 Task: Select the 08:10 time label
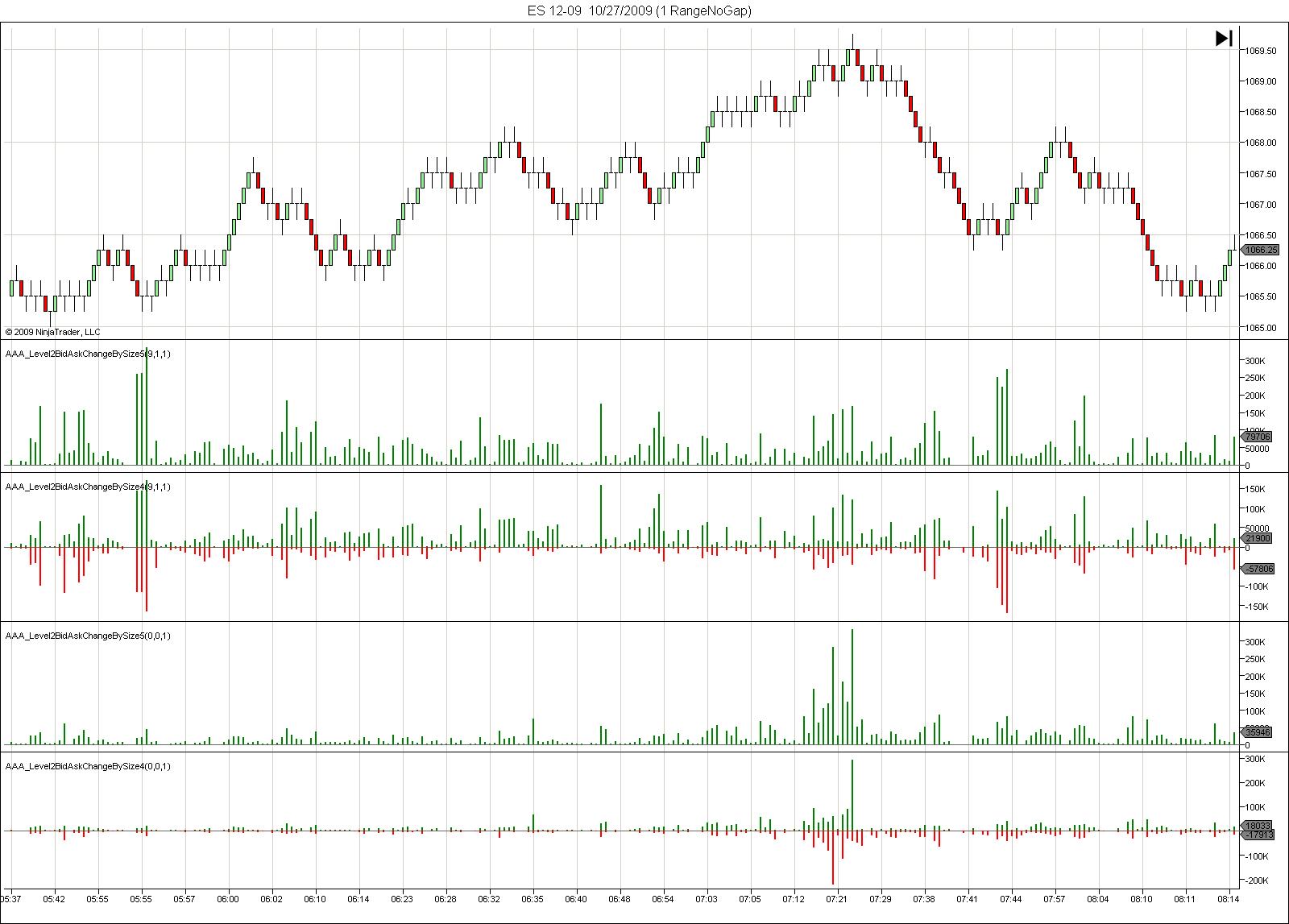tap(1142, 899)
